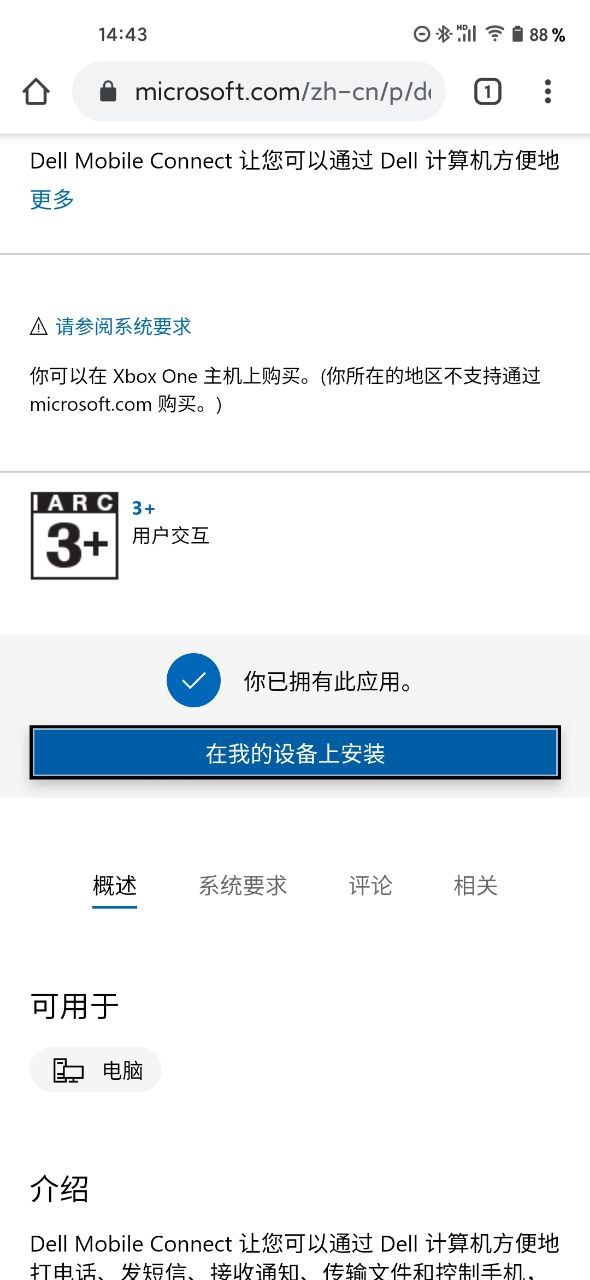Open Chrome's three-dot overflow menu

547,92
